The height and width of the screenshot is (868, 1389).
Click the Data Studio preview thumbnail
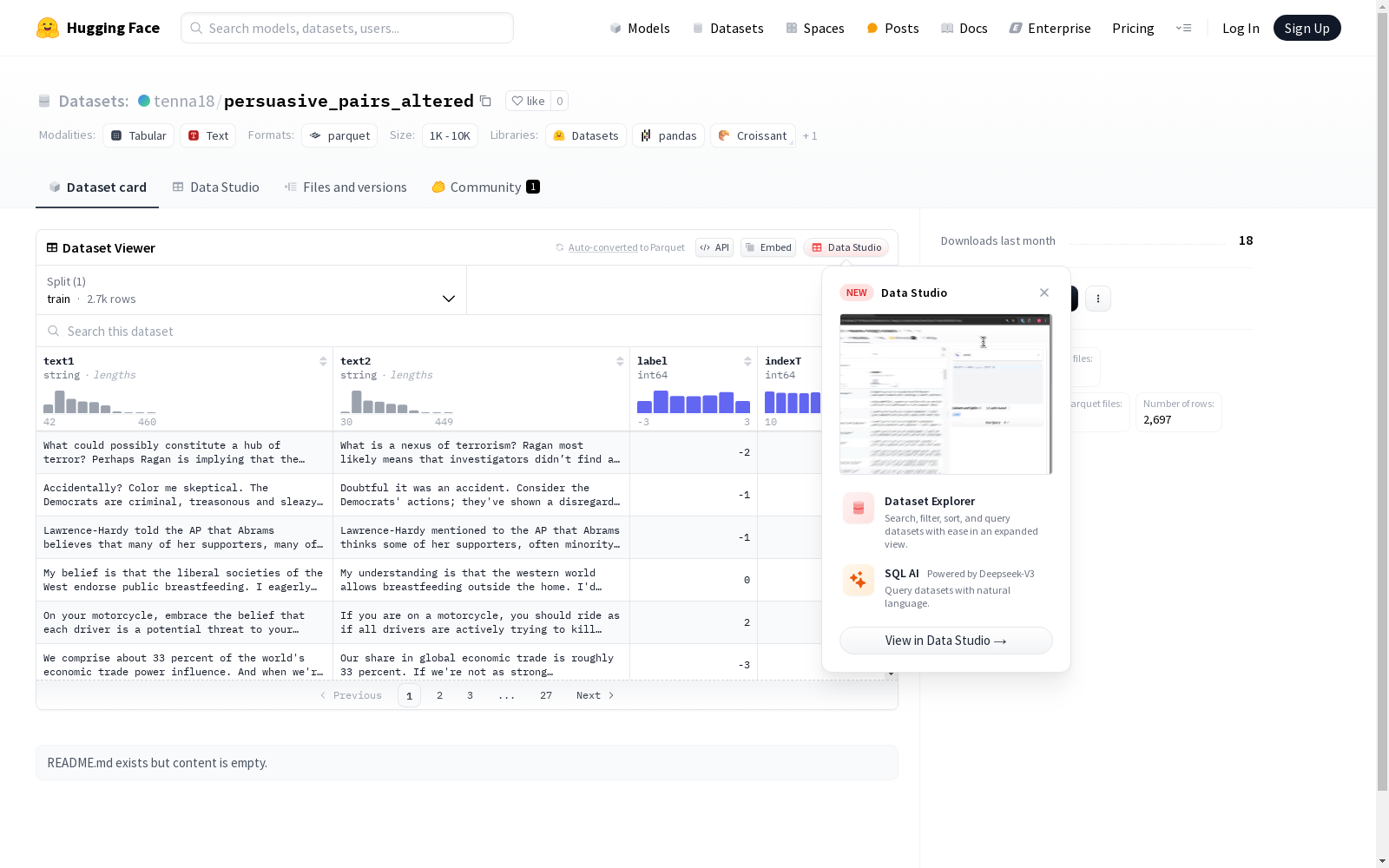tap(946, 394)
